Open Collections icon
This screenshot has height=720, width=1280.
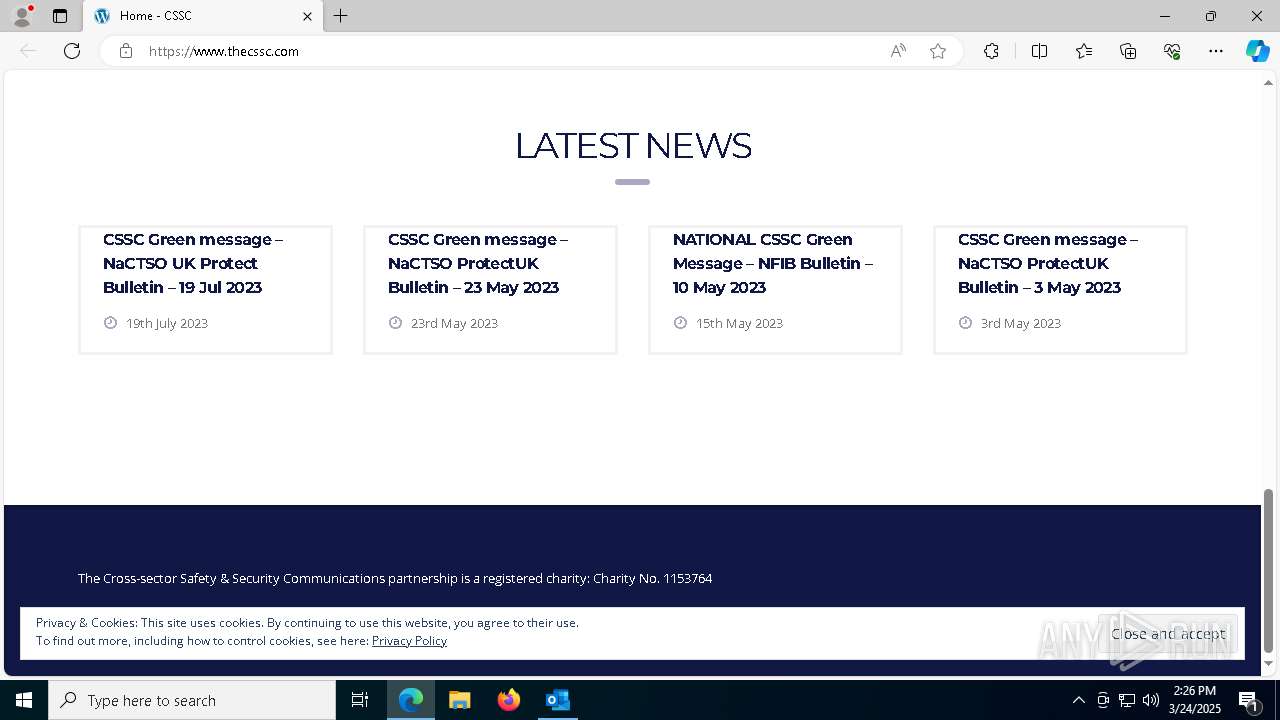[x=1128, y=51]
